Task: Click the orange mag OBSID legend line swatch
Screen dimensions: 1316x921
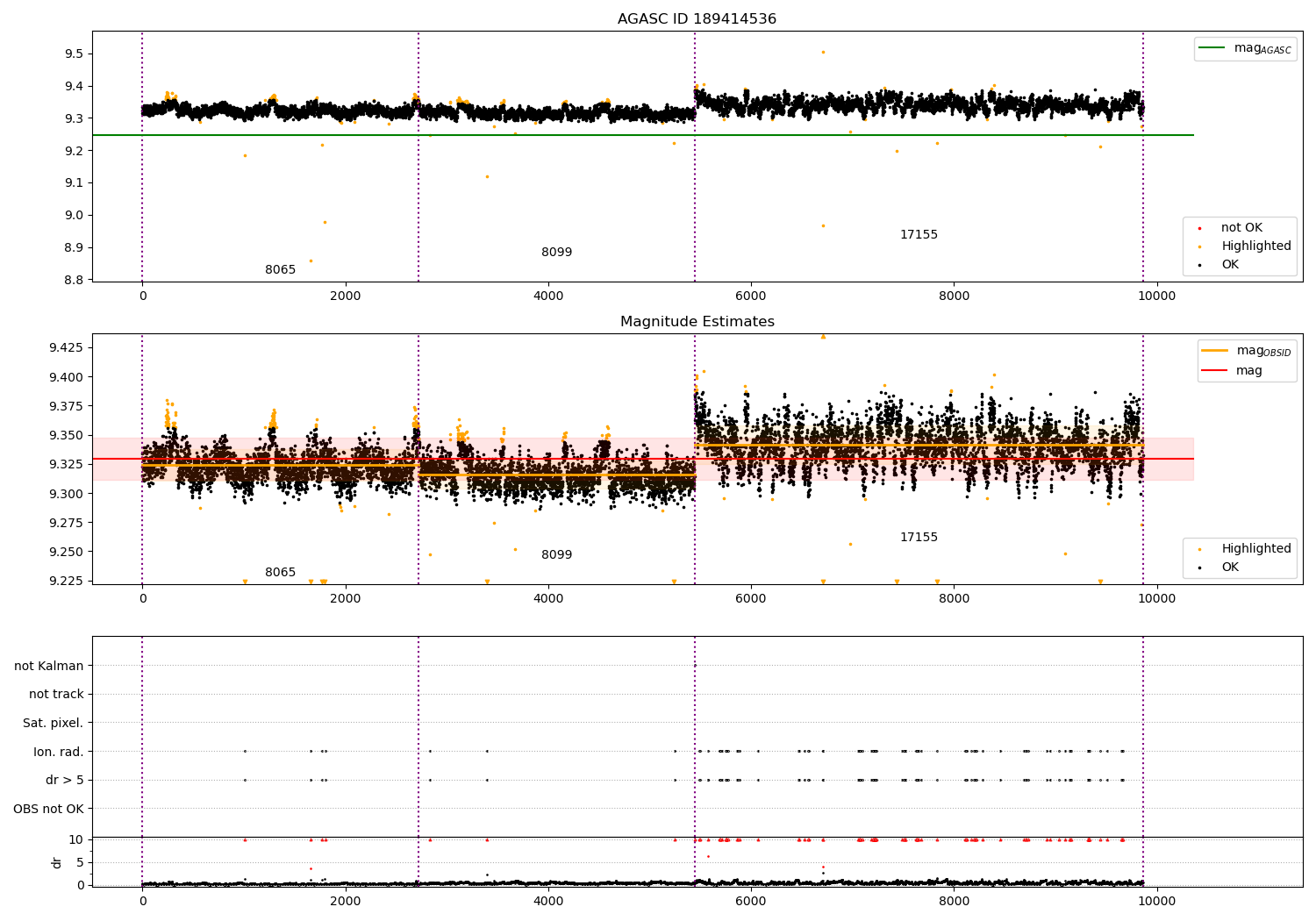Action: point(1215,351)
